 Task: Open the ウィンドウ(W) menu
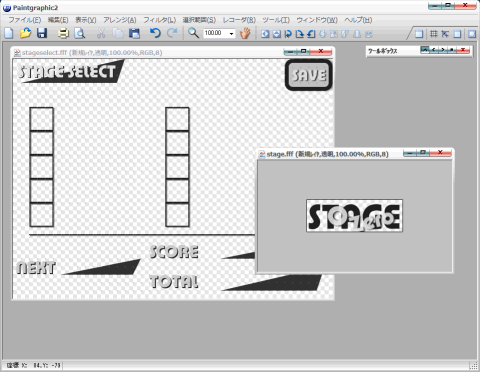pos(317,20)
